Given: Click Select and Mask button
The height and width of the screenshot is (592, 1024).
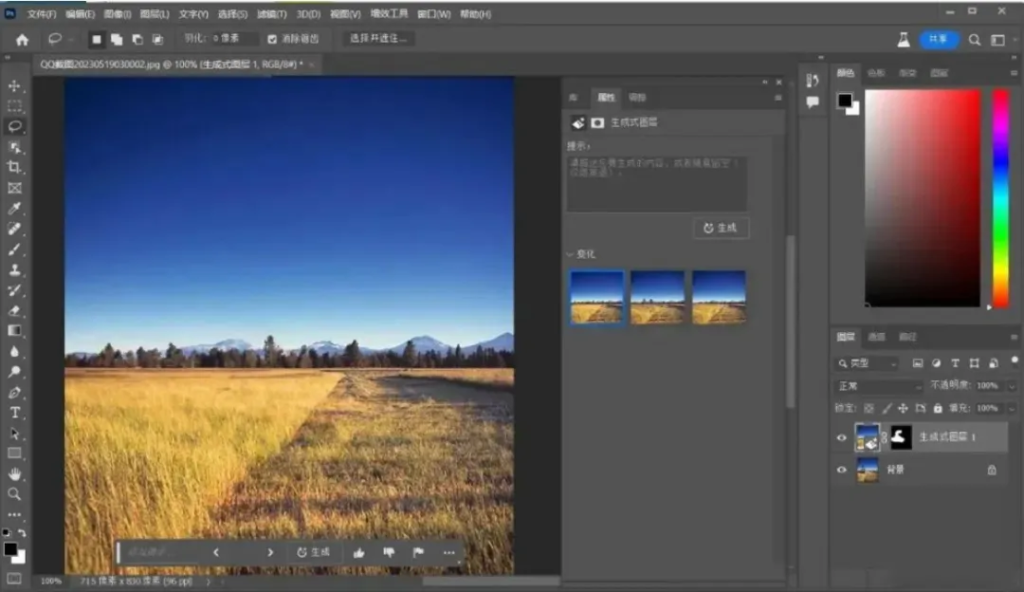Looking at the screenshot, I should point(378,39).
